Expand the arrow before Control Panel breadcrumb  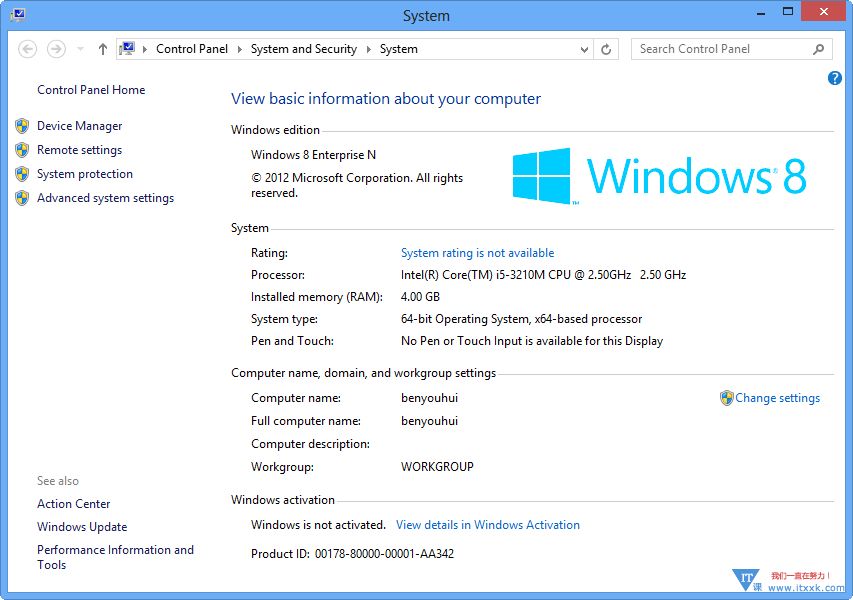tap(145, 50)
